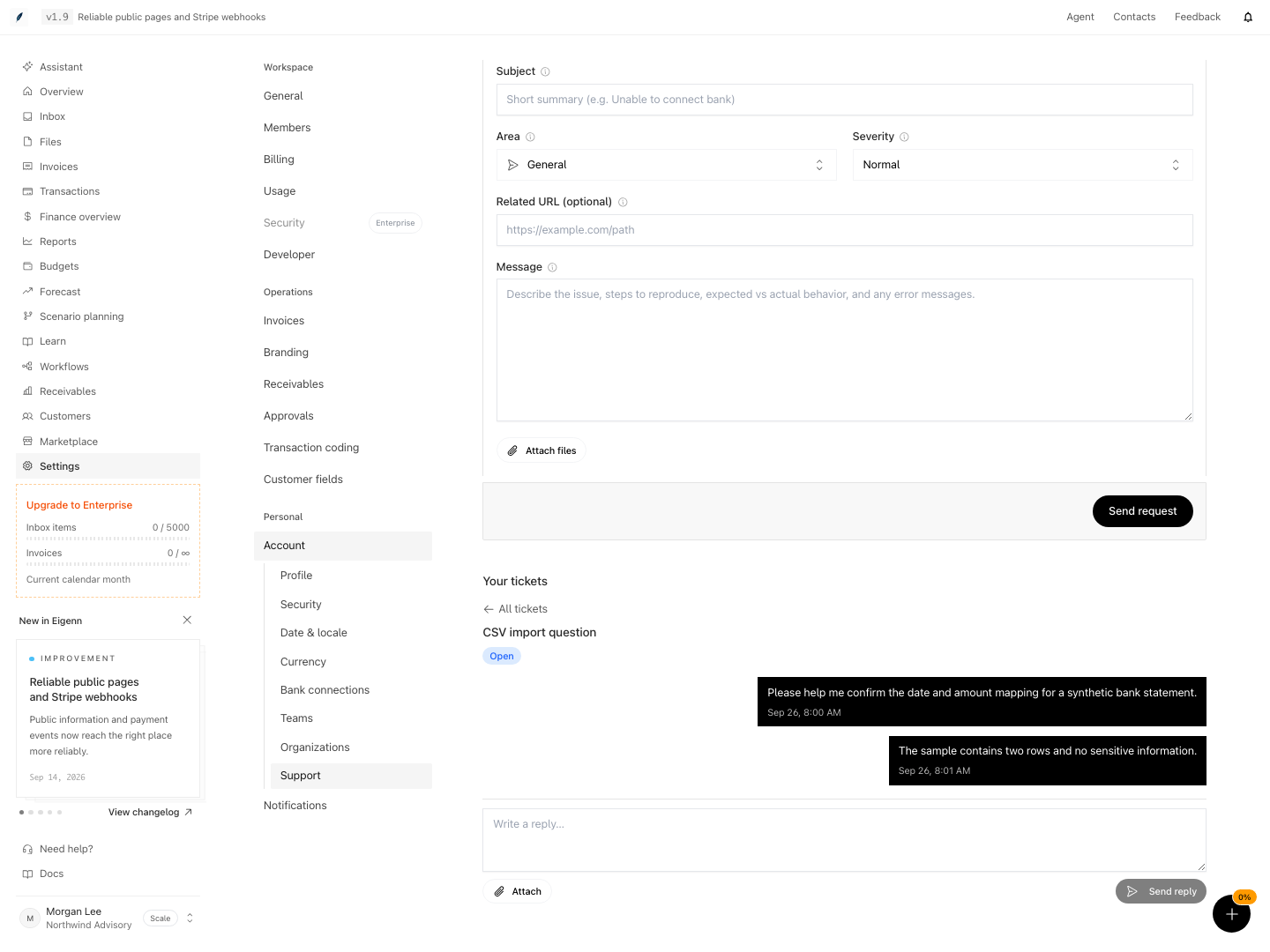Close the New in Eigenn panel
This screenshot has width=1270, height=952.
[x=187, y=620]
